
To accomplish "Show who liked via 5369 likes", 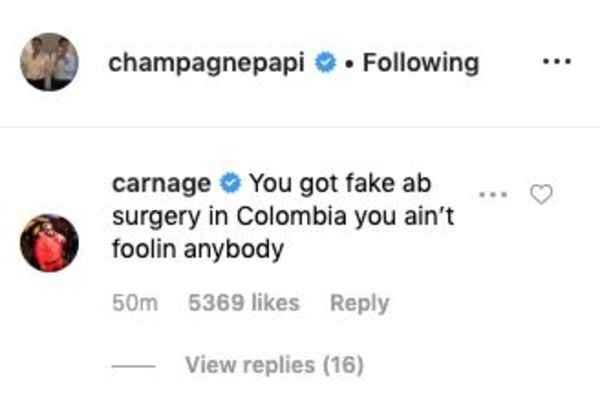I will (x=244, y=303).
